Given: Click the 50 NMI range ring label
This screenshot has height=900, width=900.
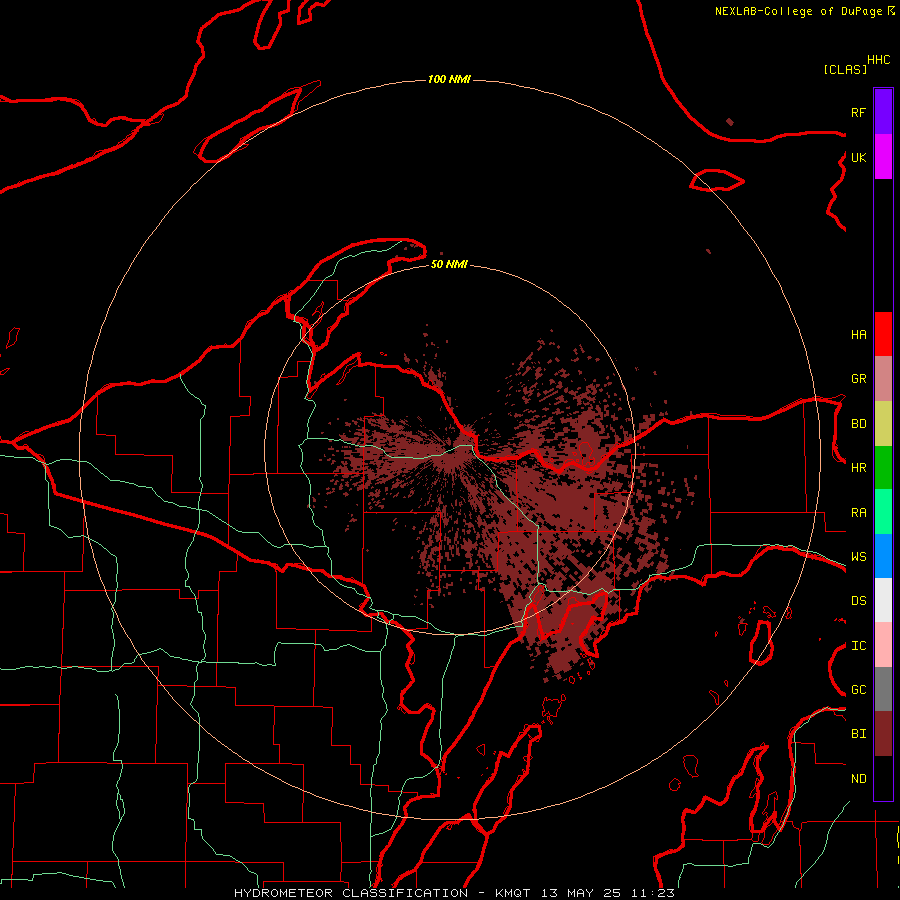Looking at the screenshot, I should (449, 264).
